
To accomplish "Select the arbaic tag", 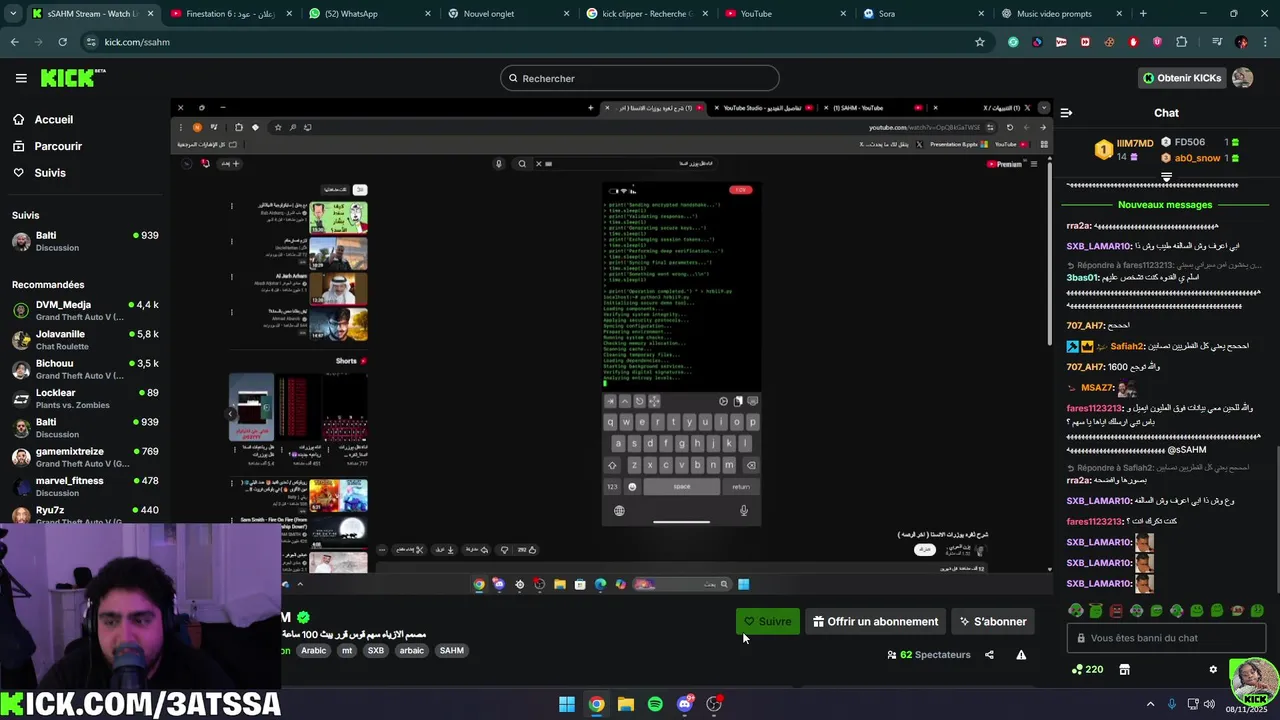I will [412, 650].
